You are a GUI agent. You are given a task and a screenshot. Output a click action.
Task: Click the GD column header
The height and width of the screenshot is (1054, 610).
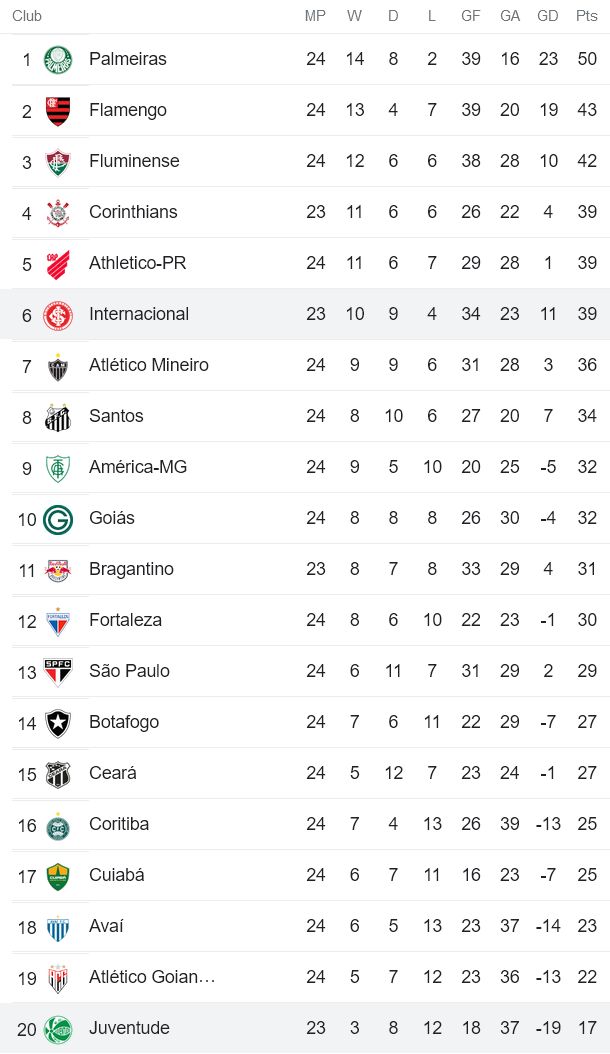548,16
